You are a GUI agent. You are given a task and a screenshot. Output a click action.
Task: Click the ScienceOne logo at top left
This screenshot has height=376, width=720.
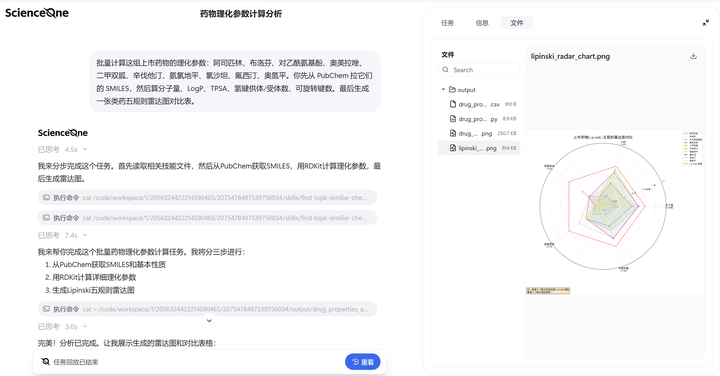point(37,13)
